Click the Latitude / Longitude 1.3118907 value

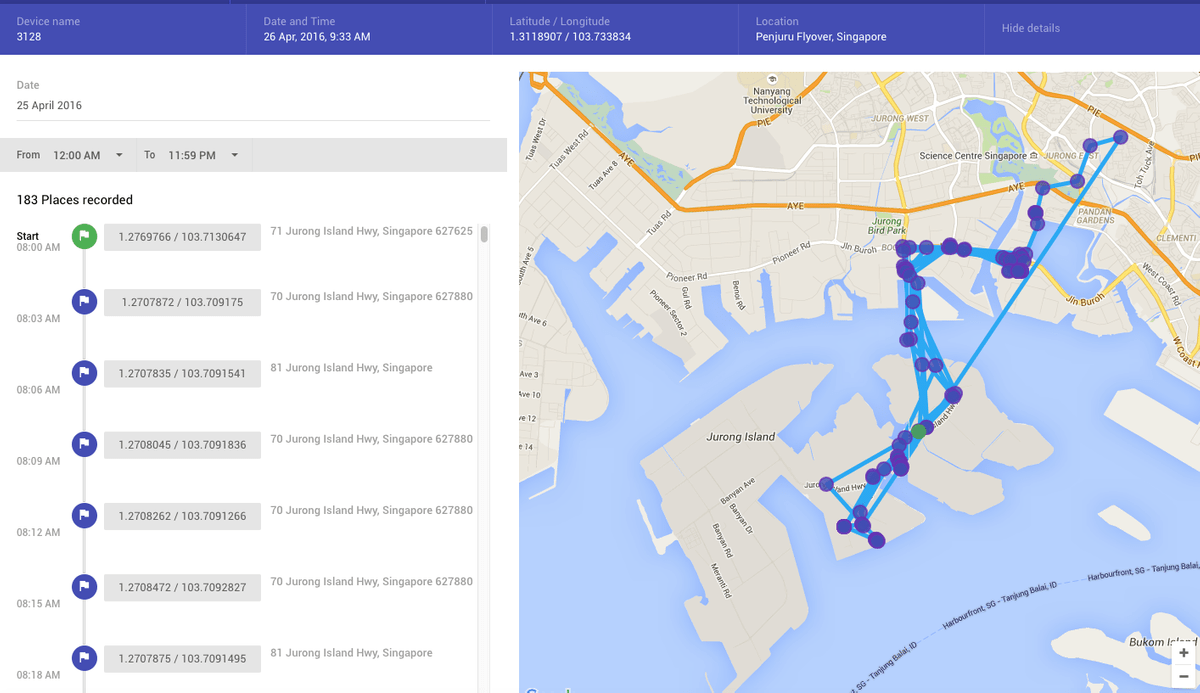click(x=570, y=37)
